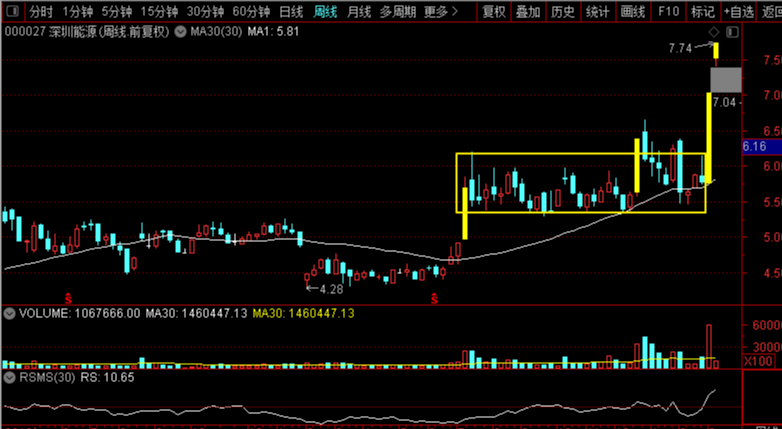Expand the RSMS(30) indicator settings arrow

click(x=9, y=378)
